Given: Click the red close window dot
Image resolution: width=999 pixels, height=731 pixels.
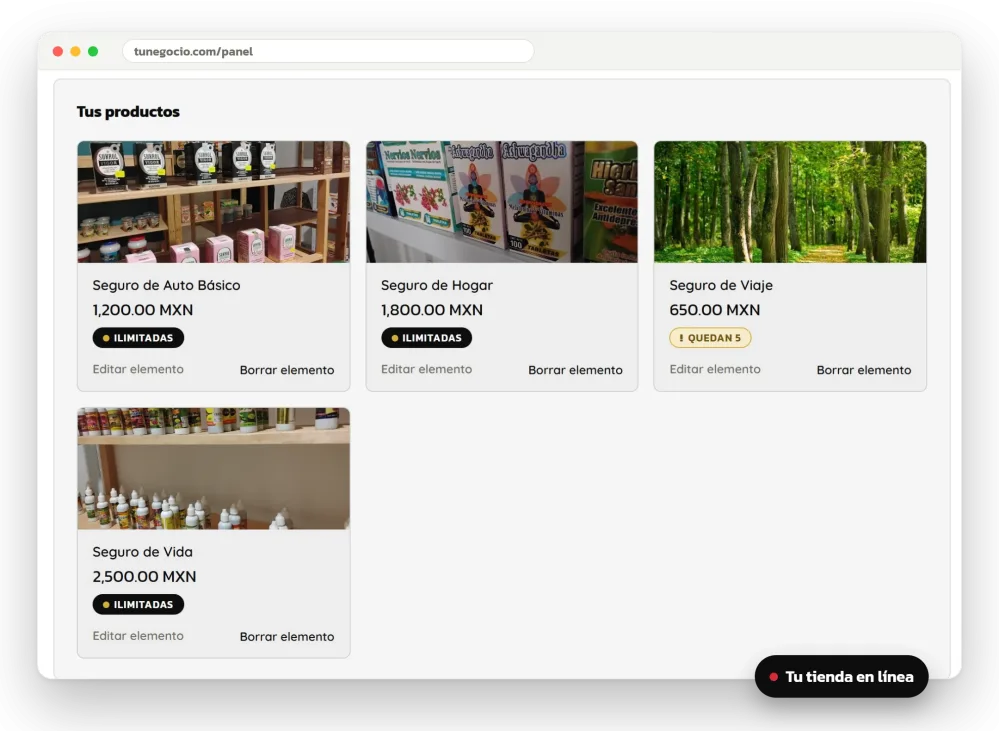Looking at the screenshot, I should 58,52.
